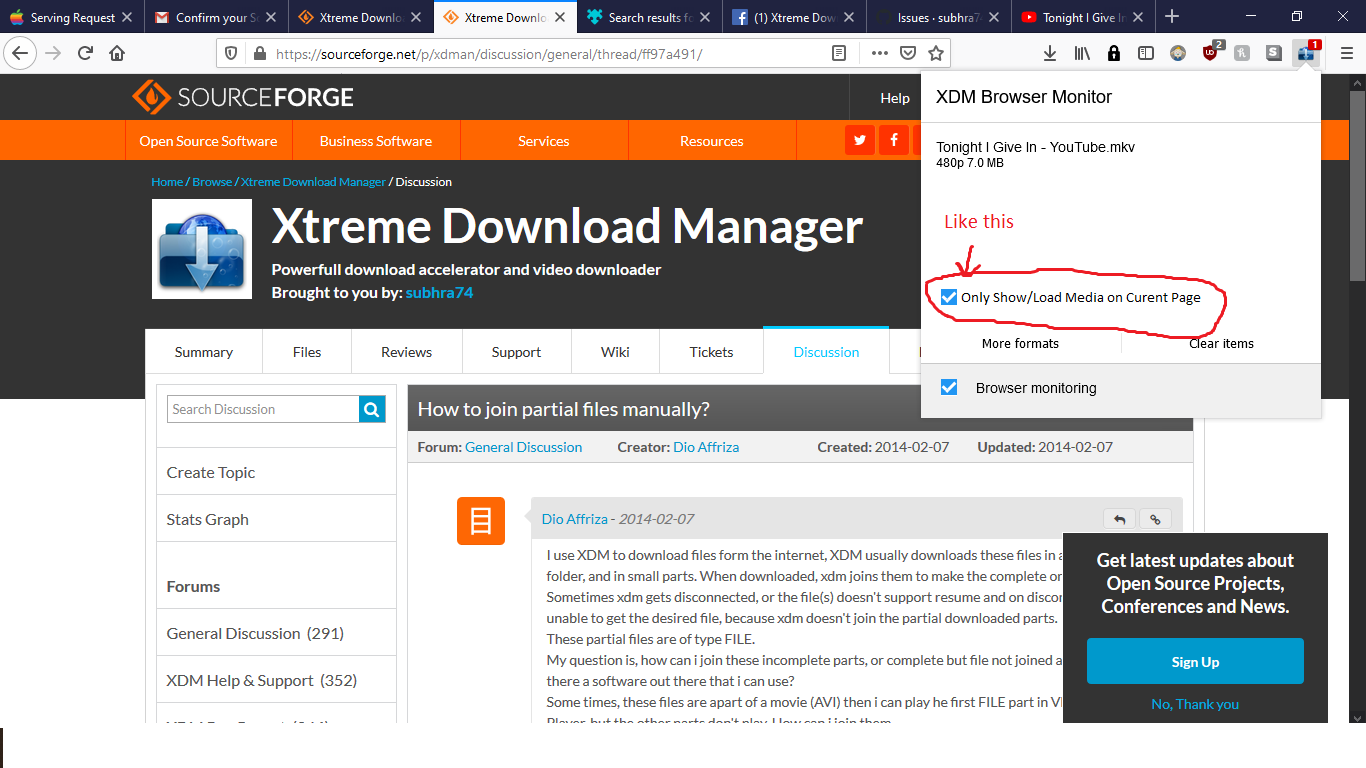The image size is (1366, 768).
Task: Open the XDM Browser Monitor extension icon
Action: pos(1307,52)
